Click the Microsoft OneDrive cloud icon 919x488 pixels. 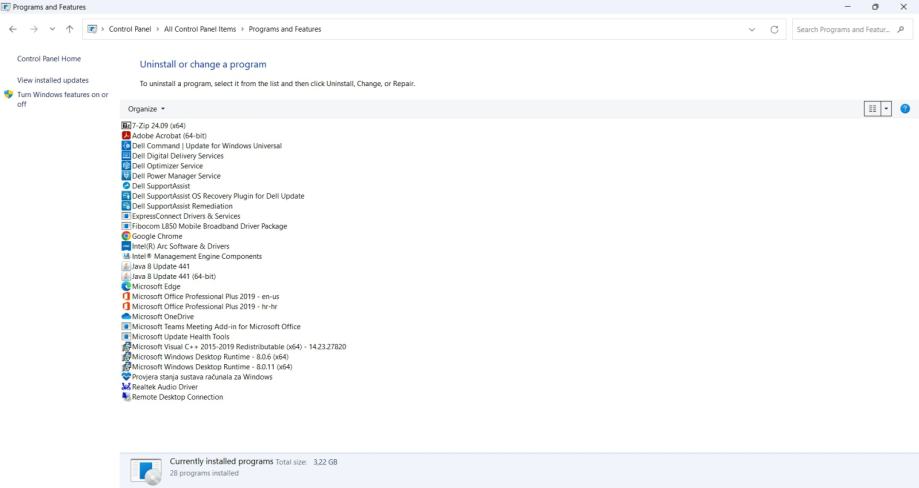[x=126, y=316]
